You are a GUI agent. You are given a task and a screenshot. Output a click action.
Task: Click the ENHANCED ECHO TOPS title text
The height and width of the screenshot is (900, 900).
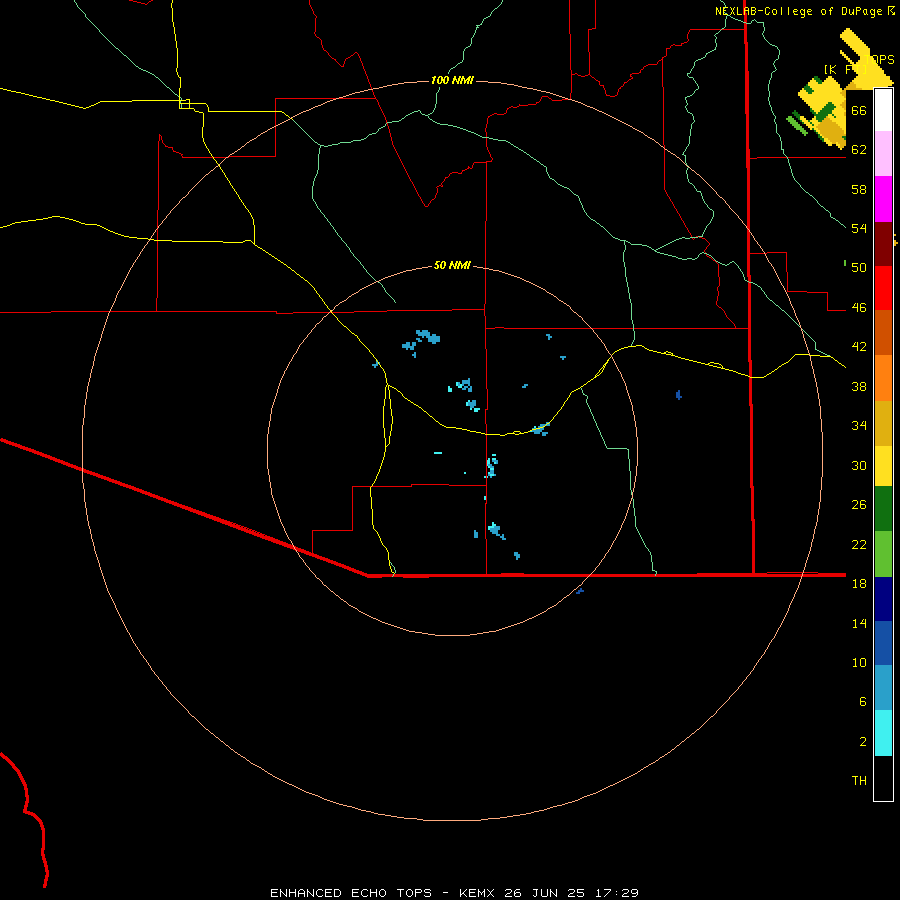(351, 893)
